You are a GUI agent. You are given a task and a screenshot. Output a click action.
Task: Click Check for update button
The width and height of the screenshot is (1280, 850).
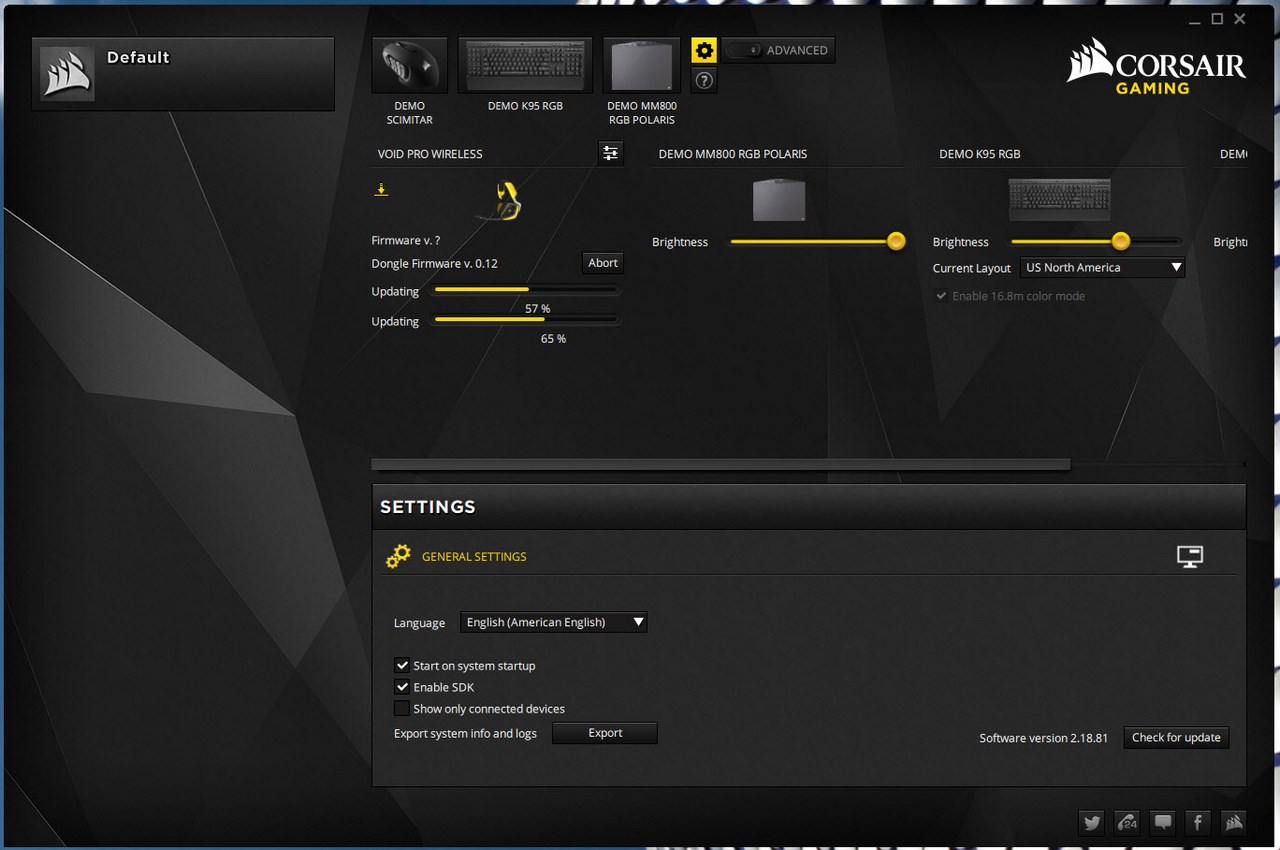coord(1176,738)
